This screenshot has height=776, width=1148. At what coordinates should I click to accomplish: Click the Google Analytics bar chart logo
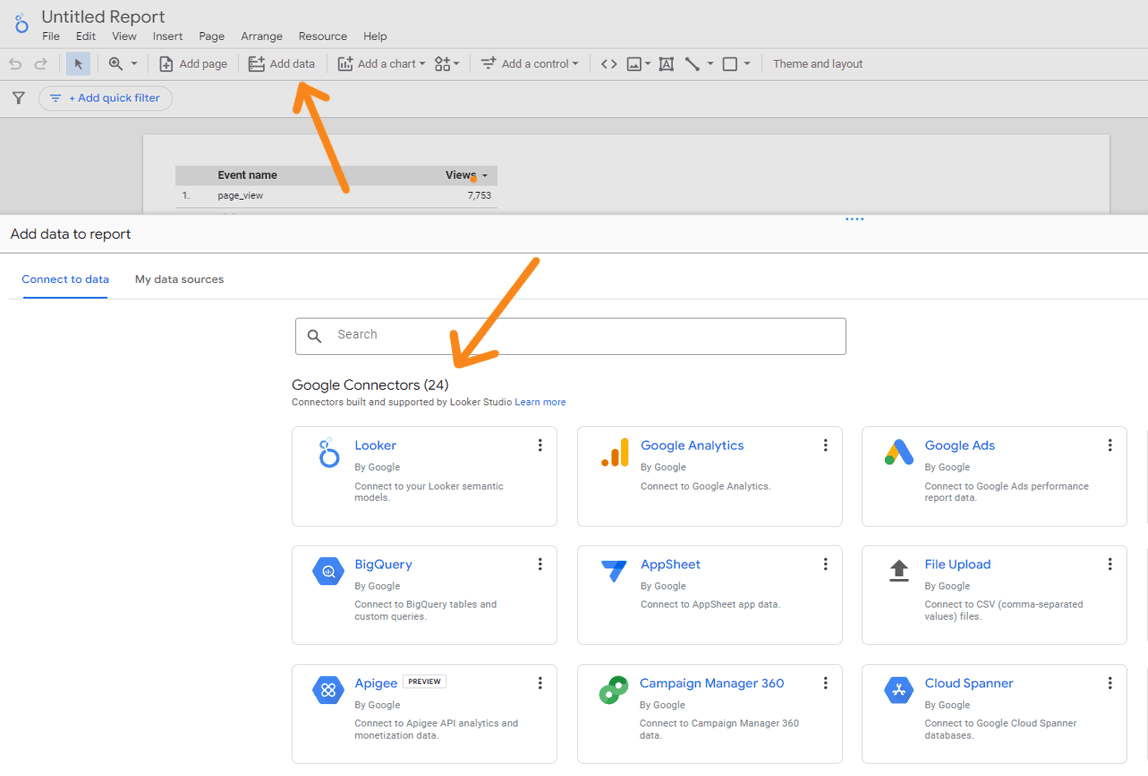pos(615,452)
